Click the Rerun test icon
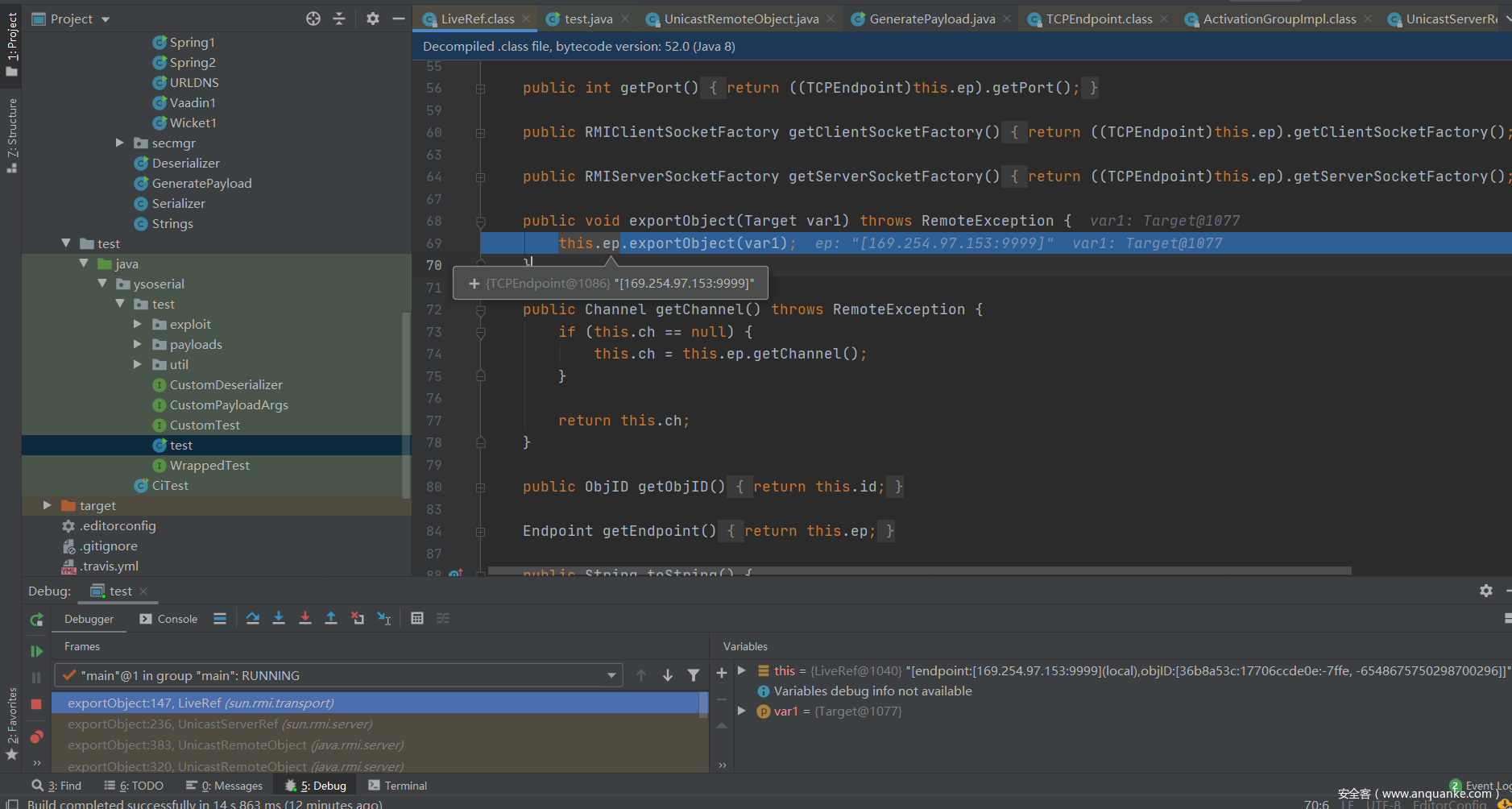Screen dimensions: 1512x809 click(36, 620)
